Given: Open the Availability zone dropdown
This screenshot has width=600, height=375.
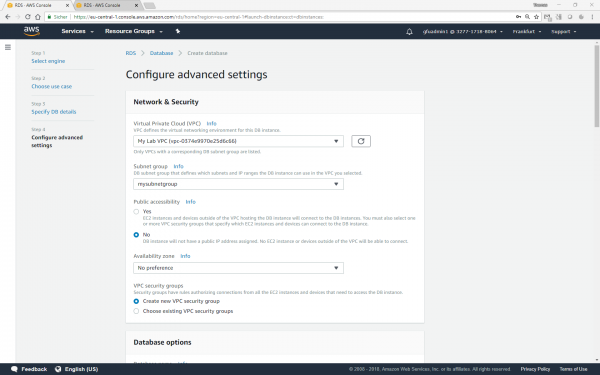Looking at the screenshot, I should pos(238,268).
